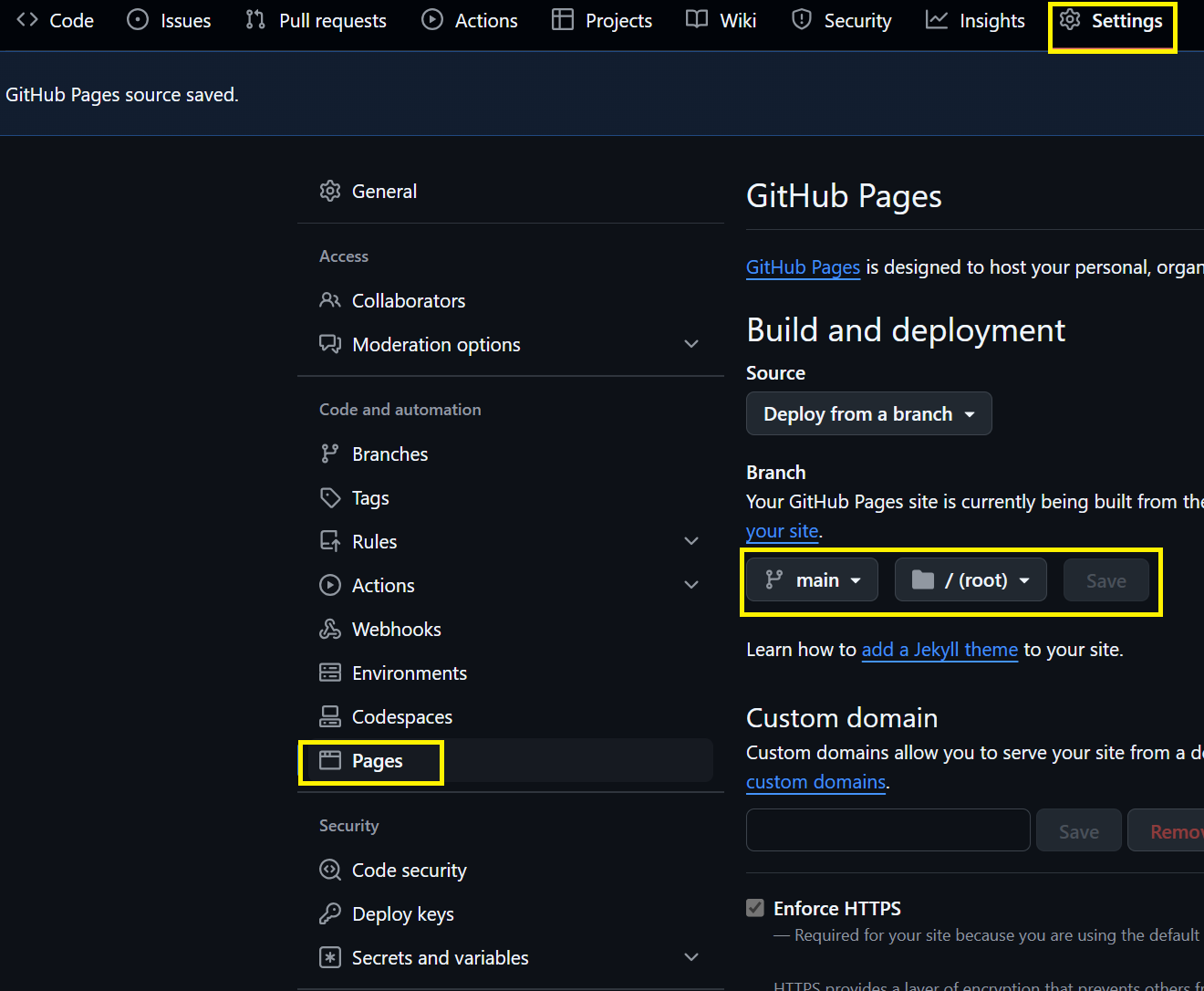Click the Collaborators people icon
Viewport: 1204px width, 991px height.
330,300
